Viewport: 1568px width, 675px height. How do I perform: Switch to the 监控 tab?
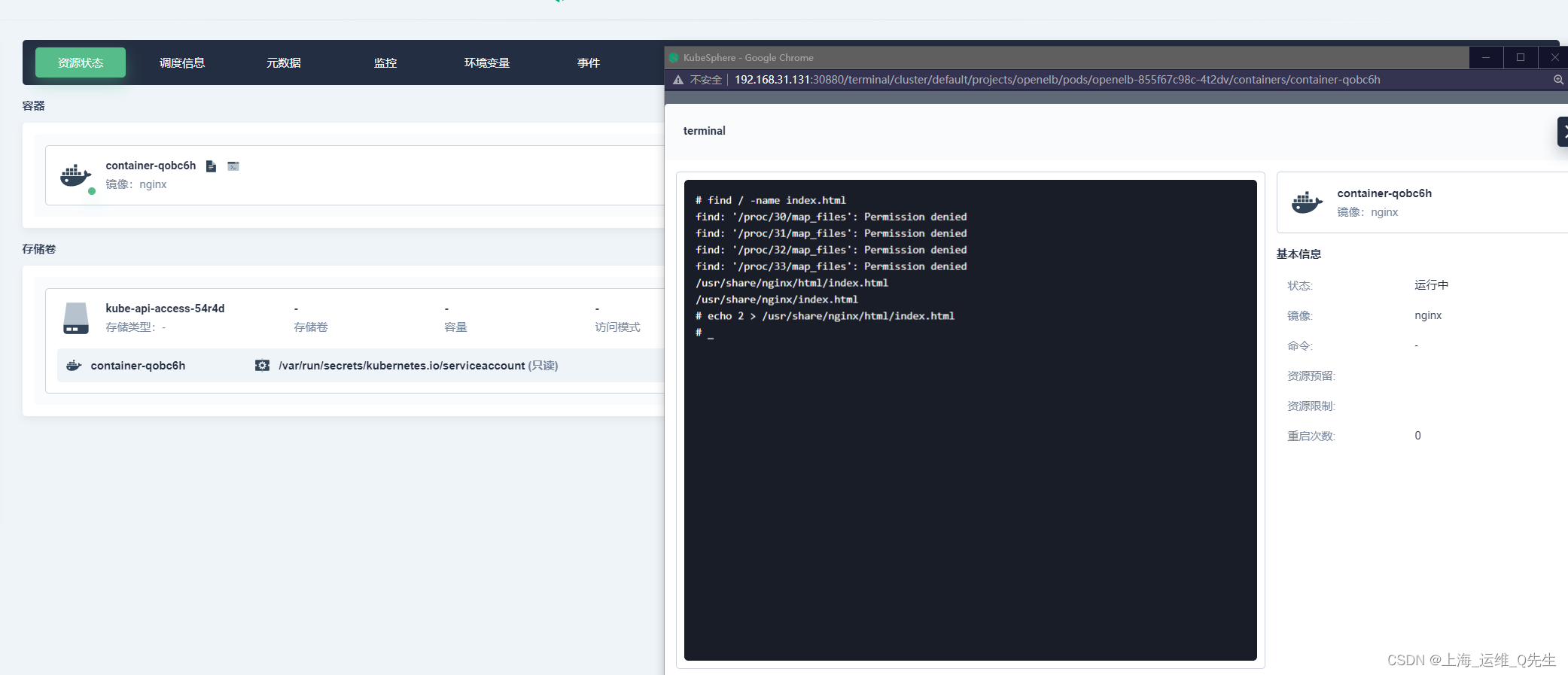tap(385, 62)
